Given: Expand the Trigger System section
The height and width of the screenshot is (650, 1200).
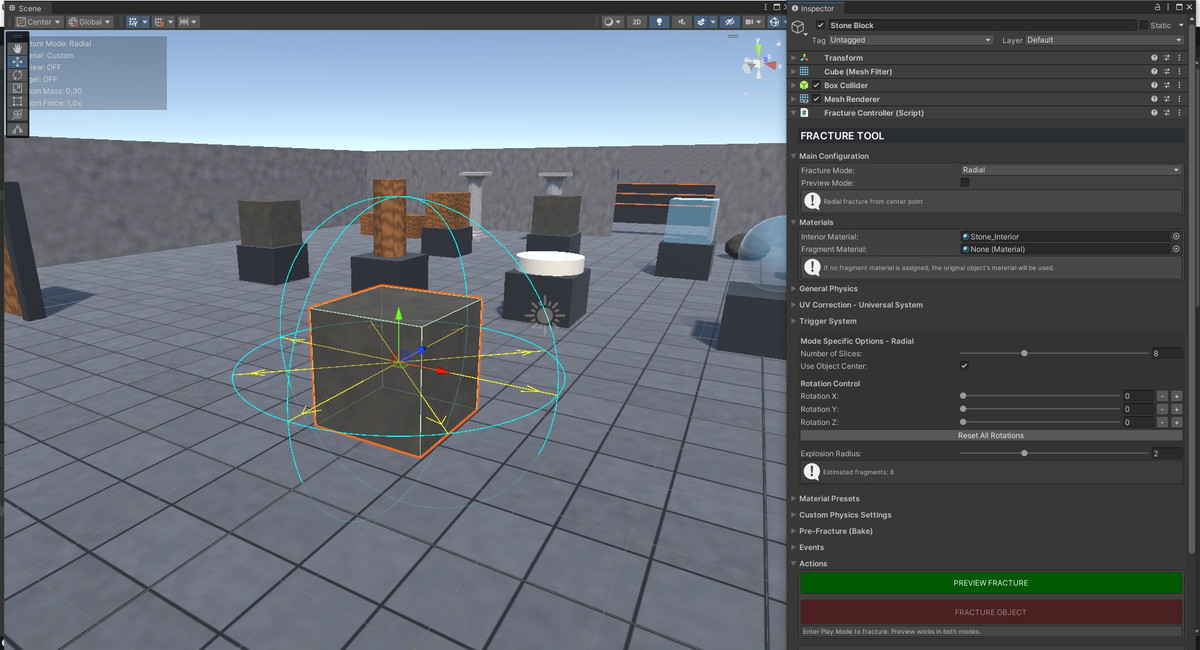Looking at the screenshot, I should (x=794, y=321).
